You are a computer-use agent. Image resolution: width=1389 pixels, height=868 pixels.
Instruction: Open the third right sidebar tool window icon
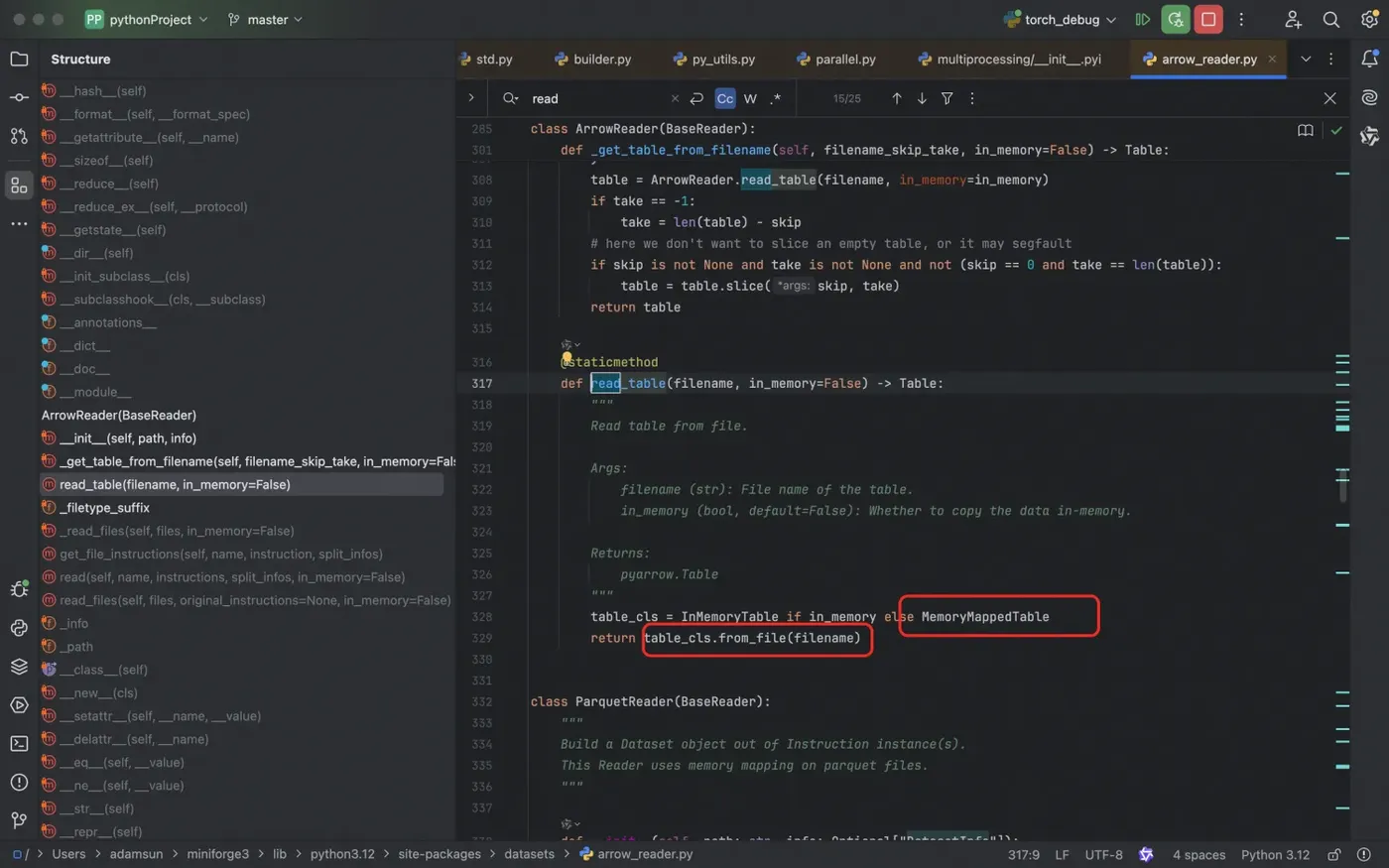(x=1369, y=136)
